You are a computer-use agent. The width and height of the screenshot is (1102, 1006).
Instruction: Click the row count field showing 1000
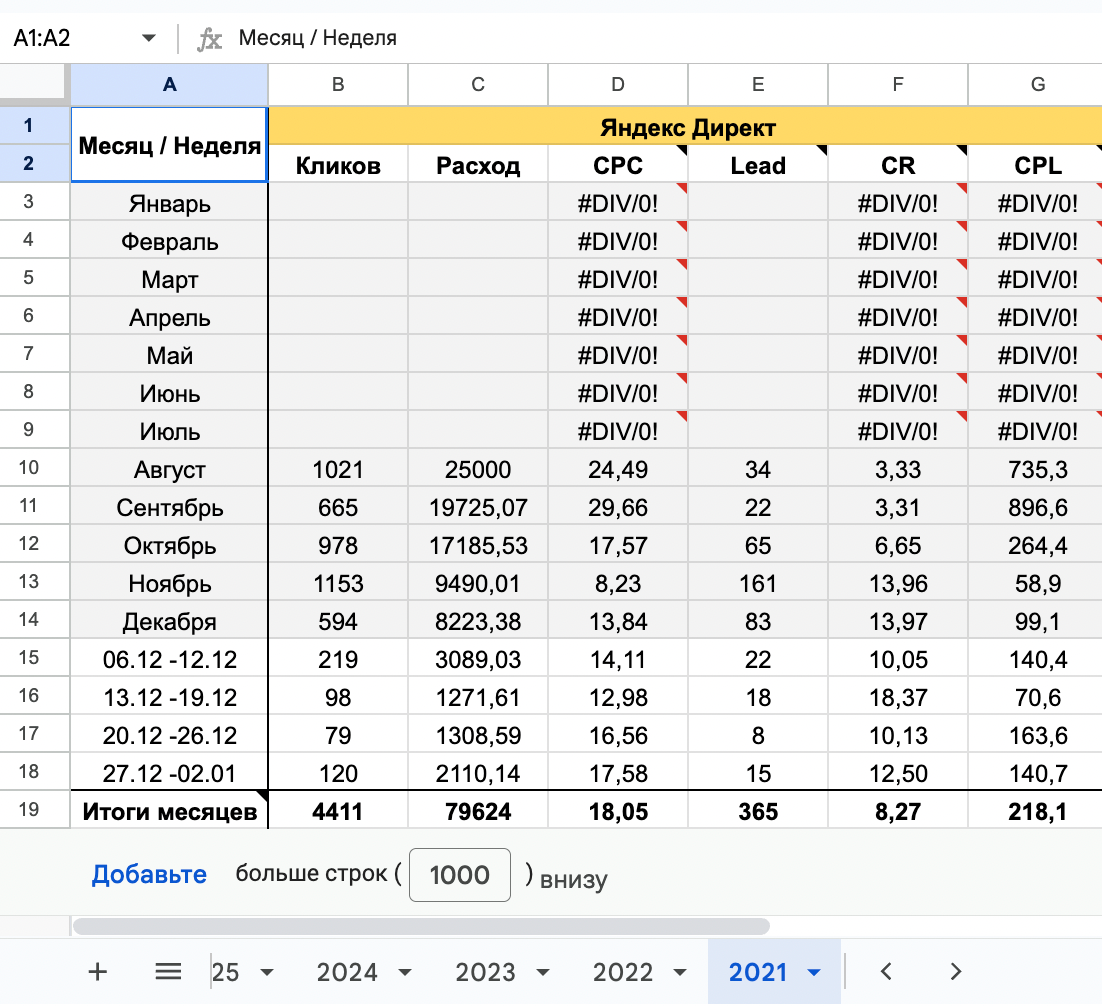pos(460,876)
